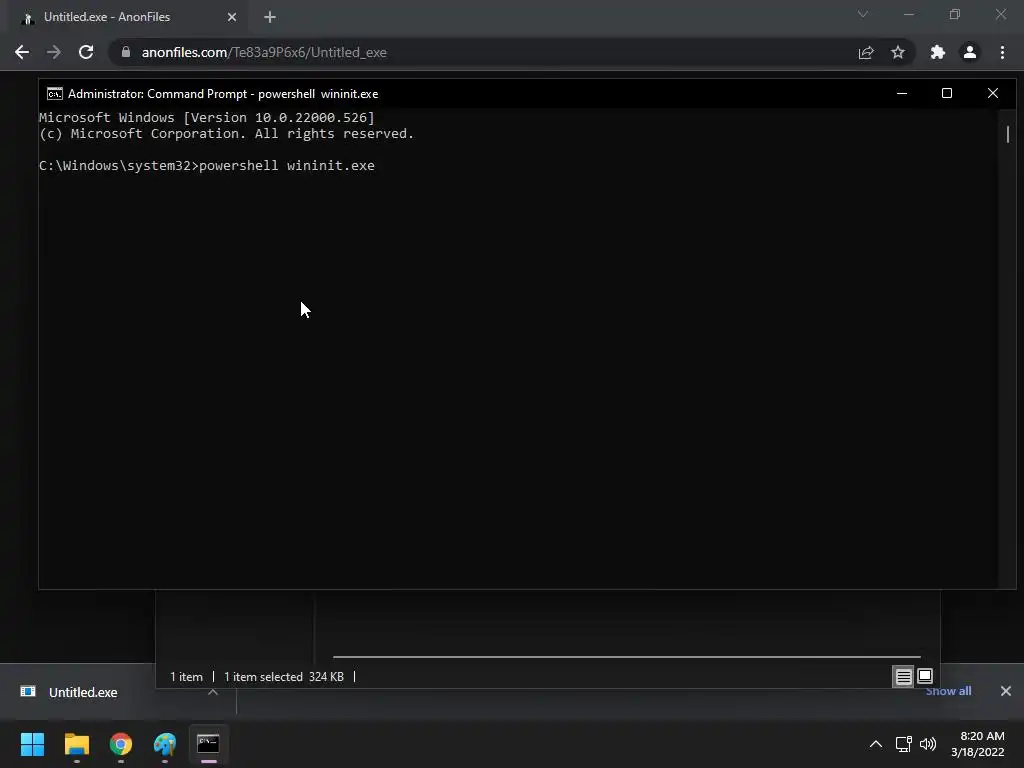Open Chrome three-dot menu
The width and height of the screenshot is (1024, 768).
[1002, 52]
